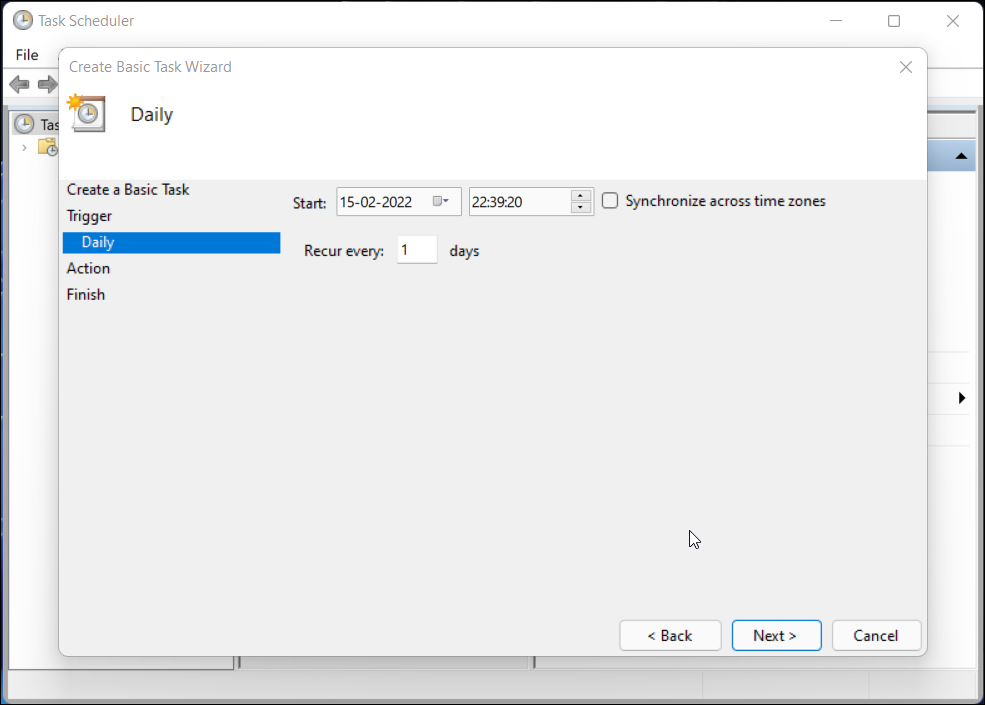Screen dimensions: 985x705
Task: Open the Start date calendar dropdown
Action: click(441, 201)
